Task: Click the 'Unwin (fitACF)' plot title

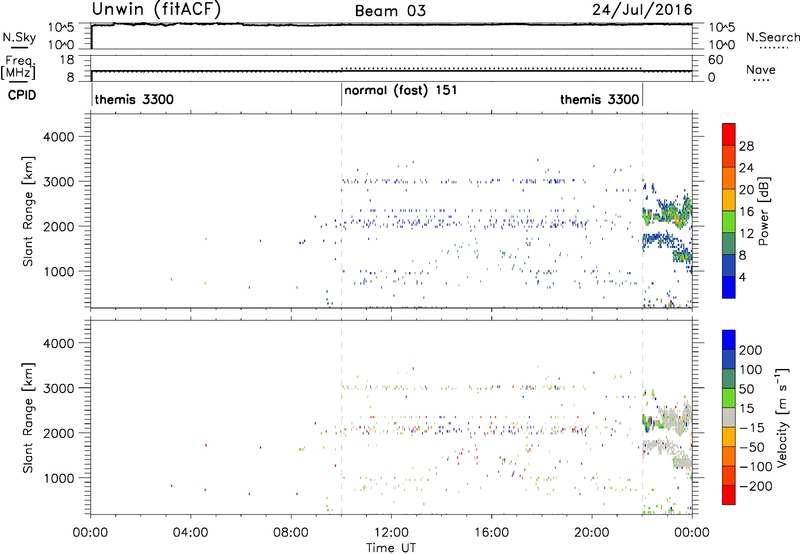Action: (x=156, y=10)
